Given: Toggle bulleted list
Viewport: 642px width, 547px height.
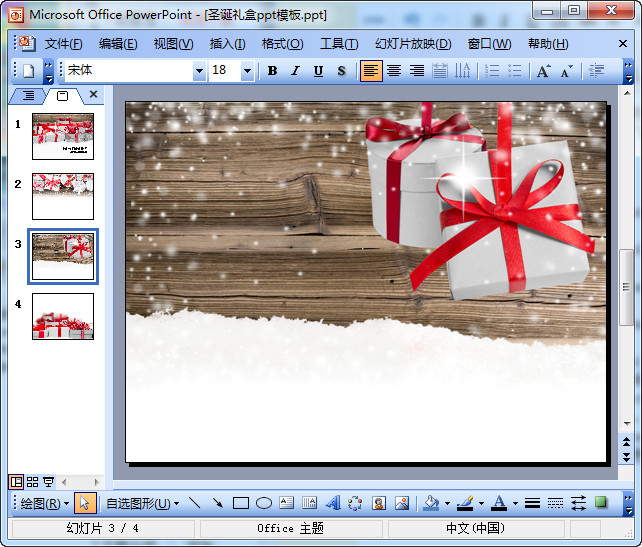Looking at the screenshot, I should (x=515, y=71).
